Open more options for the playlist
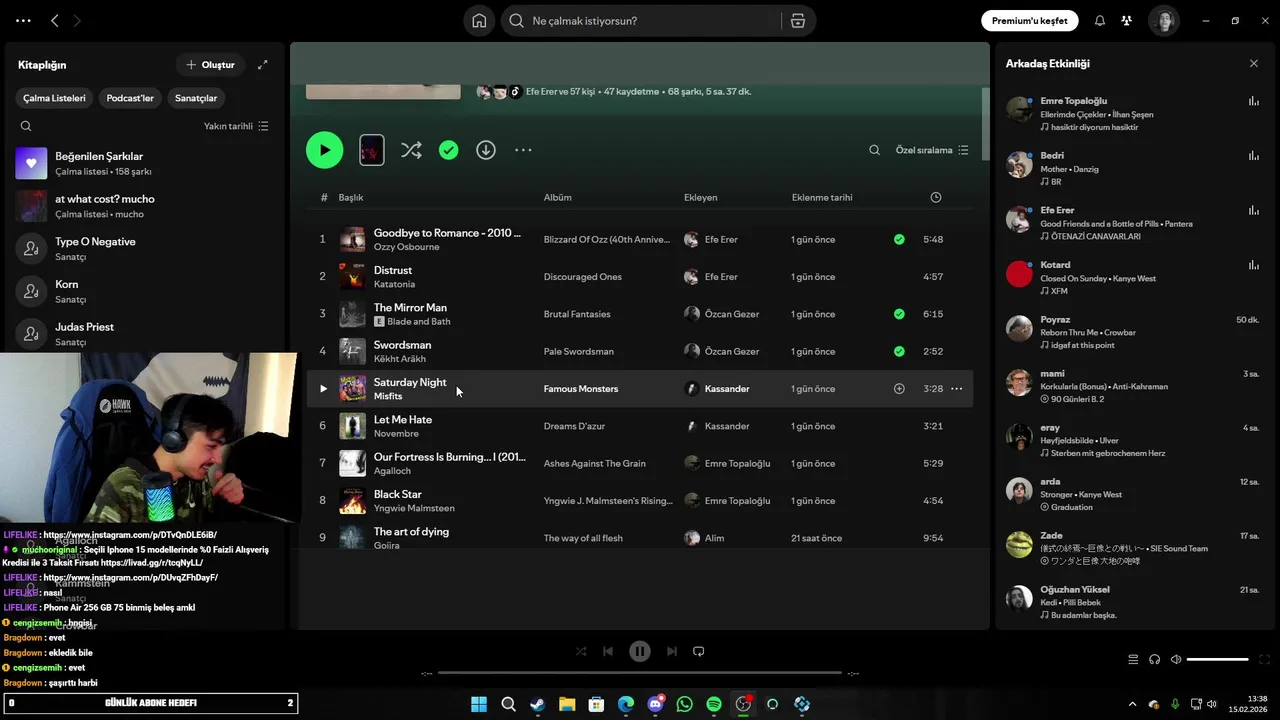Image resolution: width=1280 pixels, height=720 pixels. click(523, 150)
